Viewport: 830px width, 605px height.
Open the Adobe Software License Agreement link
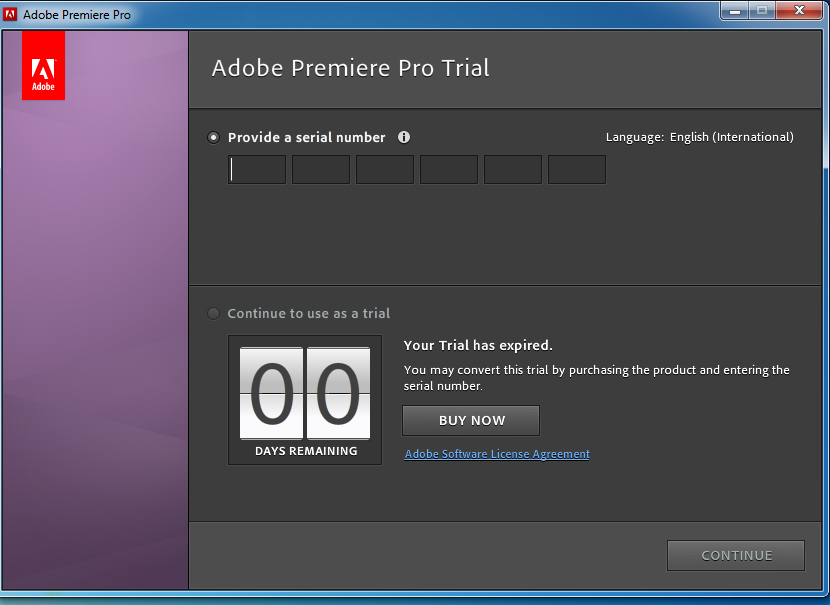pyautogui.click(x=497, y=454)
